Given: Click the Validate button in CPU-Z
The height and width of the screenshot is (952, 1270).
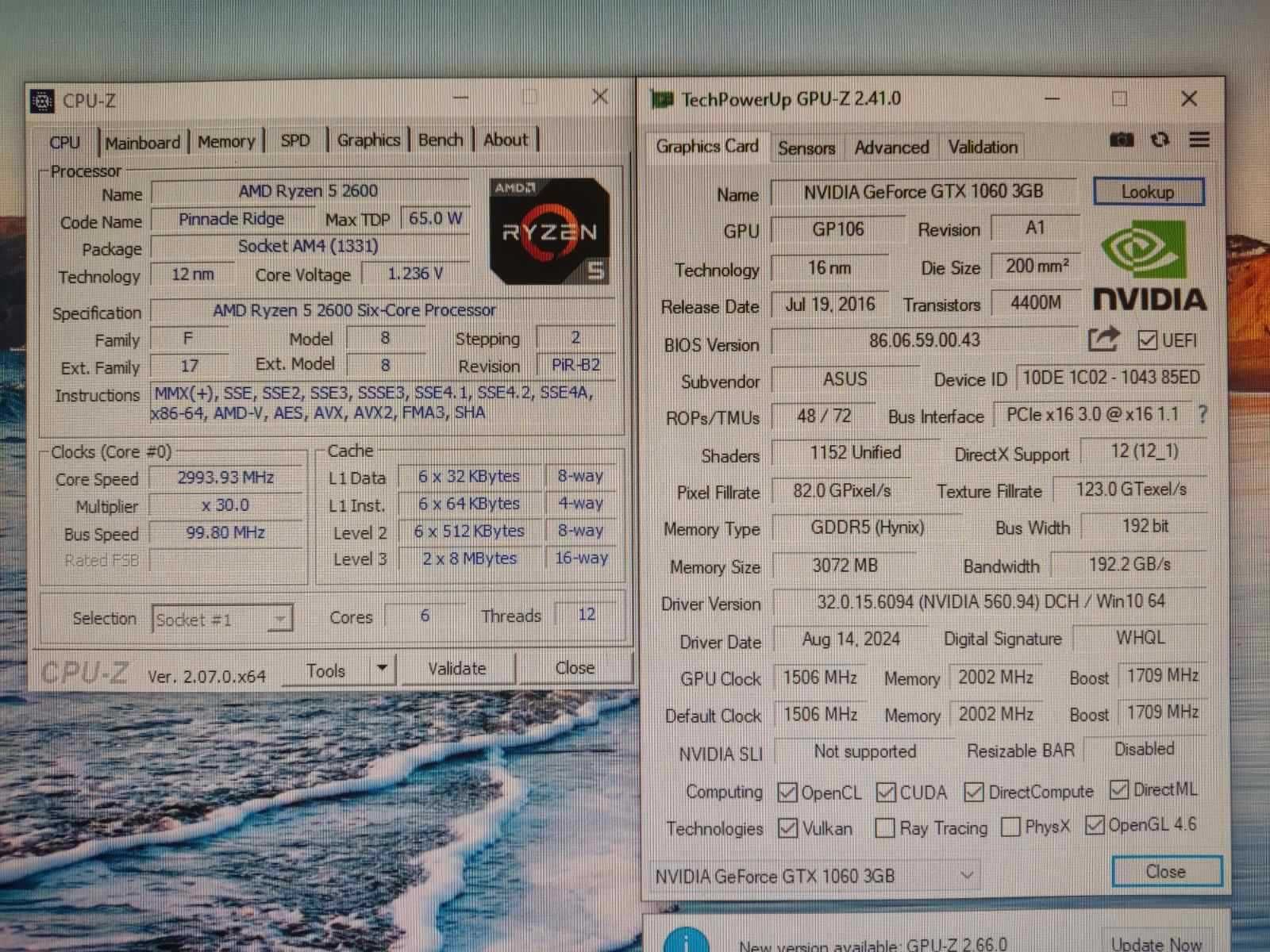Looking at the screenshot, I should (456, 669).
